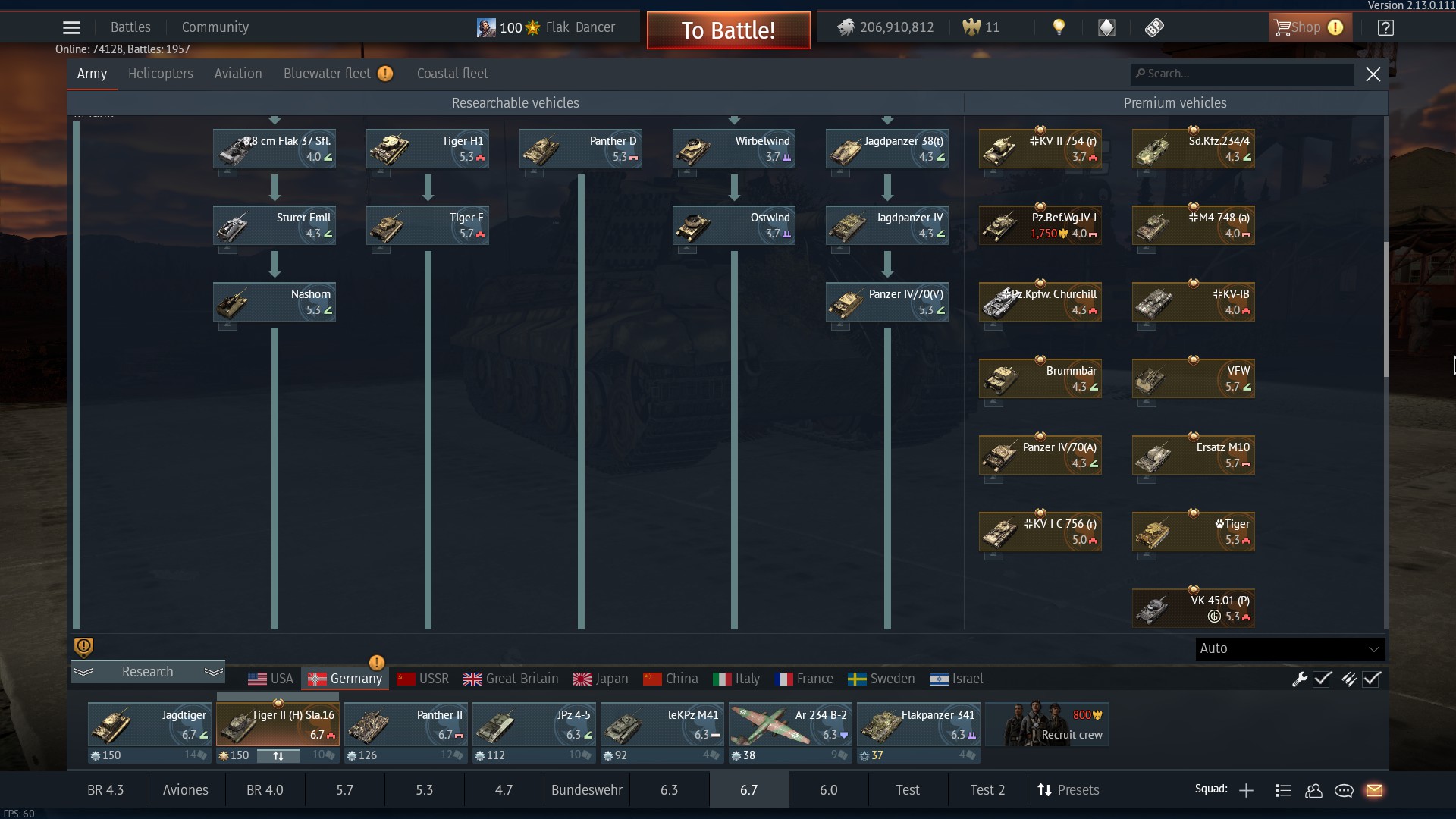The width and height of the screenshot is (1456, 819).
Task: Toggle the auto-refill ammo icon
Action: (1348, 679)
